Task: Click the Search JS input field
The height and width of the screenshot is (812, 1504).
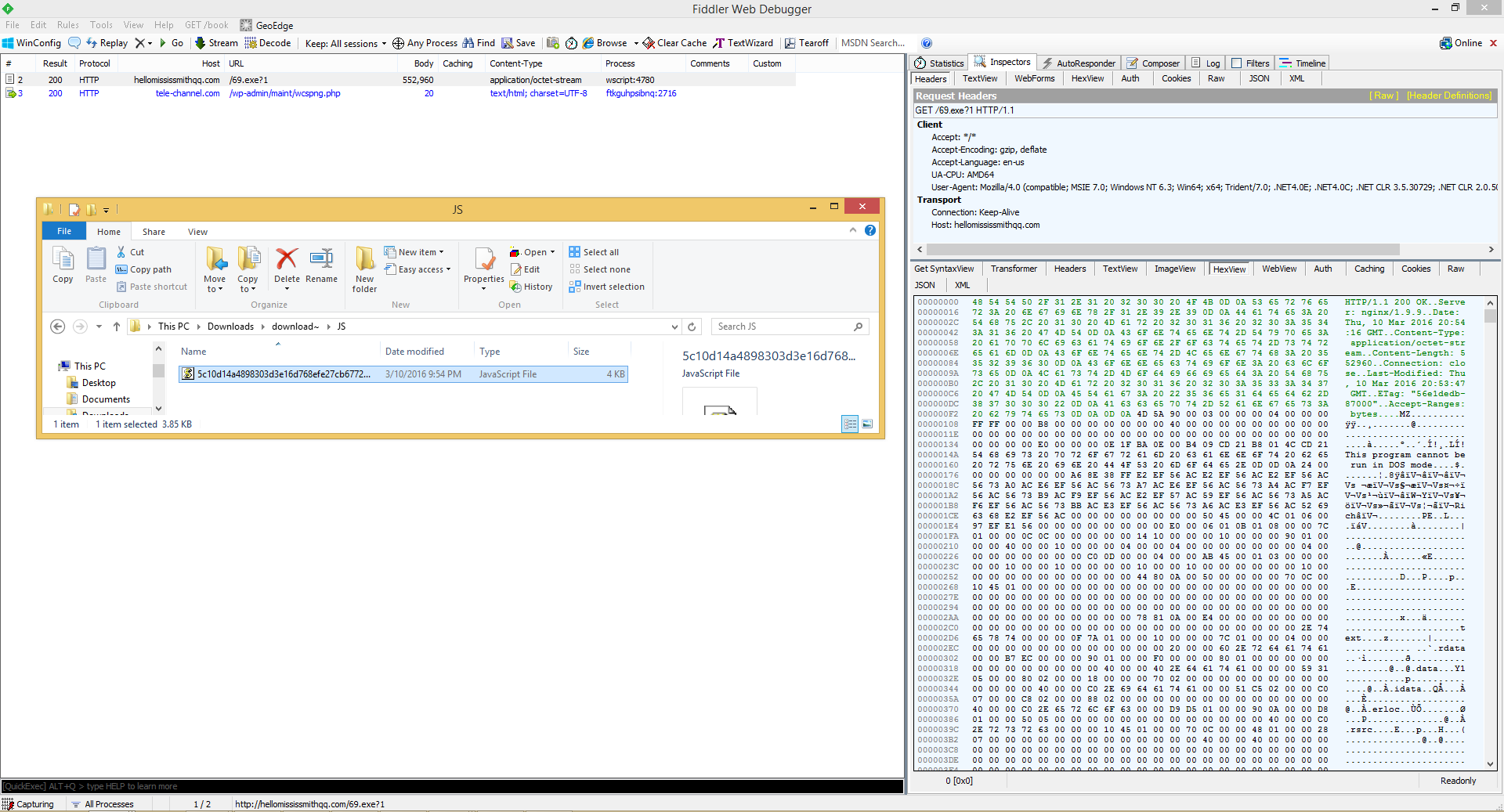Action: (782, 327)
